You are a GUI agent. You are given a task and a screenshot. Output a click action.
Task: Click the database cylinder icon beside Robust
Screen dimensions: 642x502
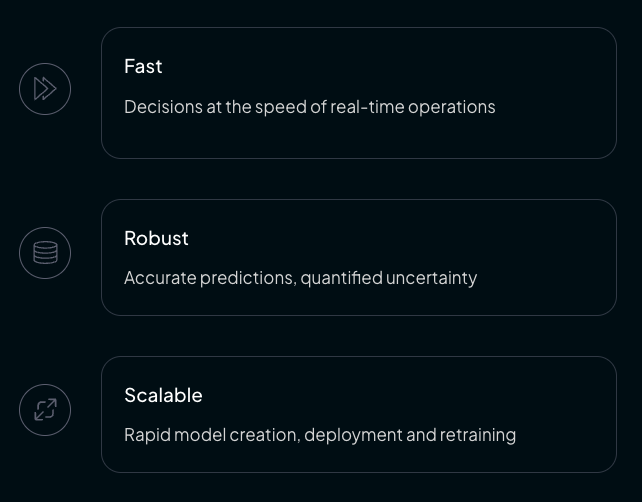45,253
